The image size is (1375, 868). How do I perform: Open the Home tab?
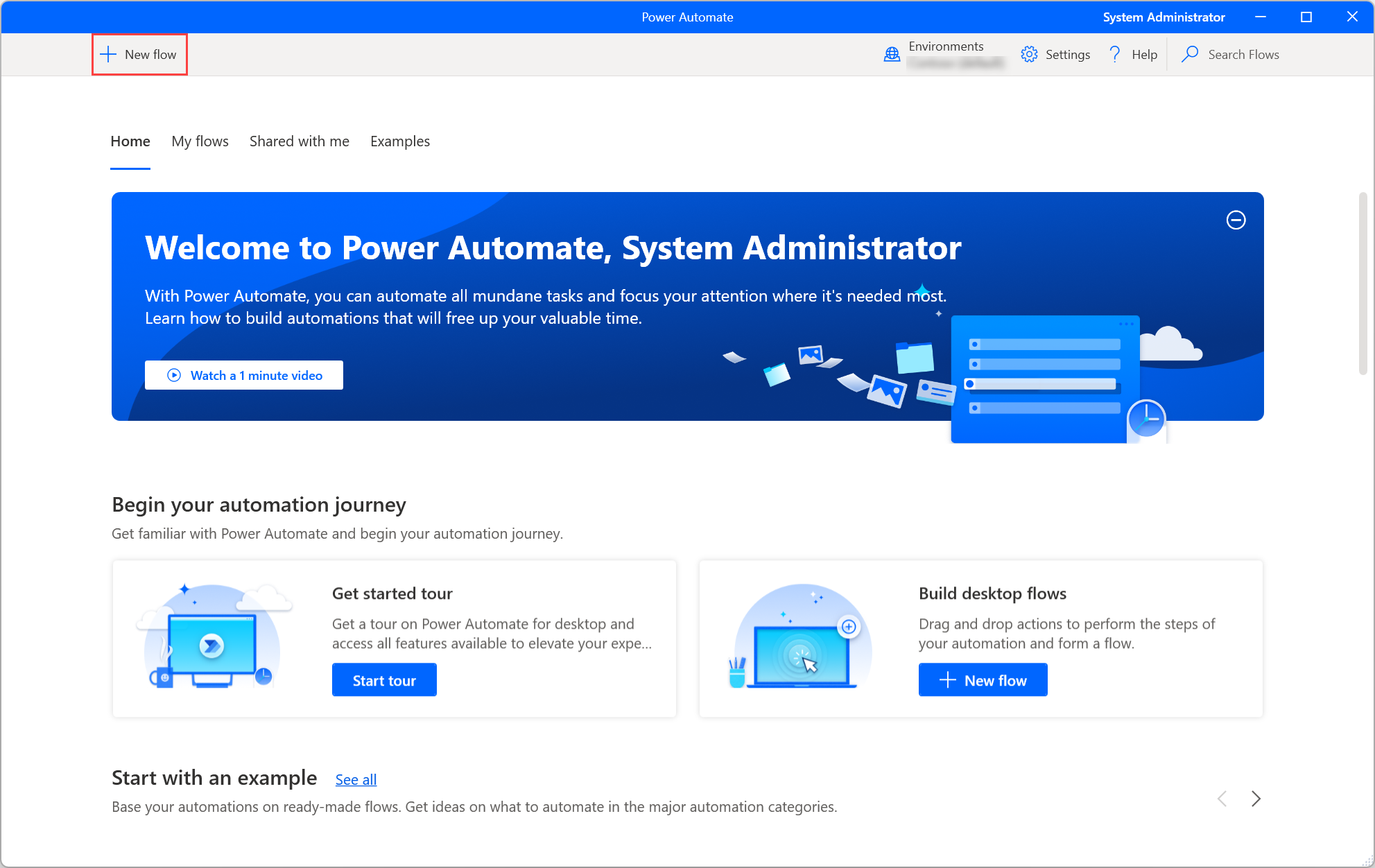[129, 141]
